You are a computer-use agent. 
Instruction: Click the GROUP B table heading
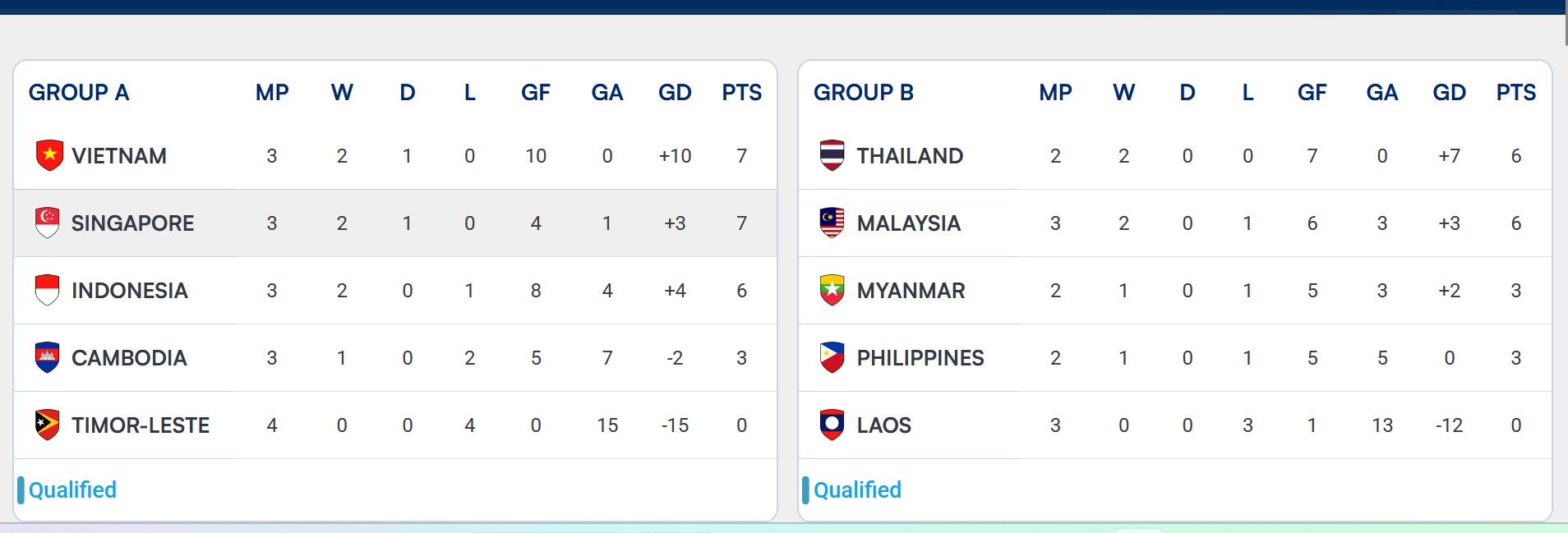point(864,93)
